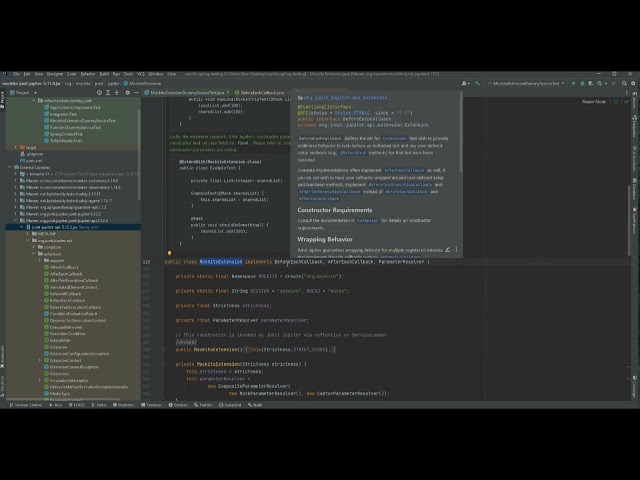
Task: Open the Run tool window at bottom
Action: coord(56,405)
